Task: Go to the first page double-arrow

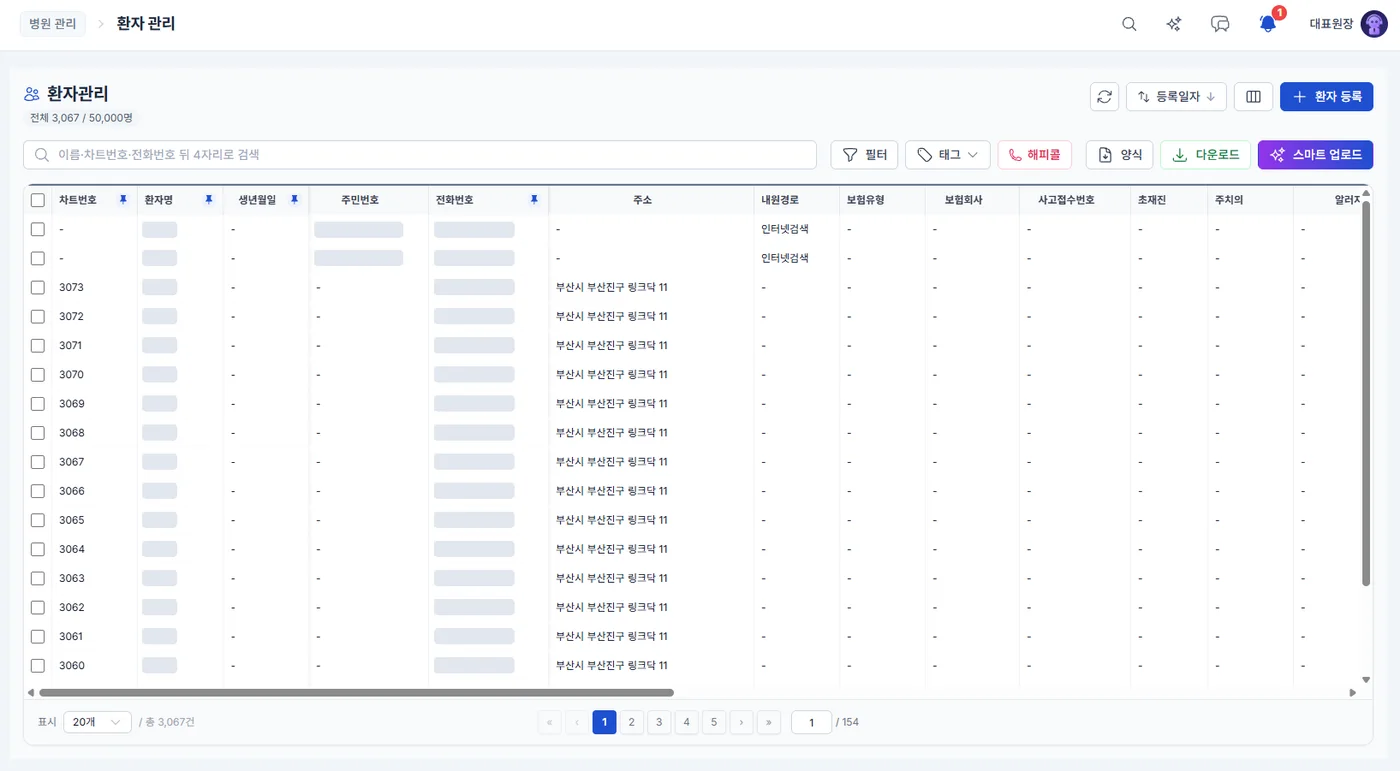Action: pyautogui.click(x=549, y=722)
